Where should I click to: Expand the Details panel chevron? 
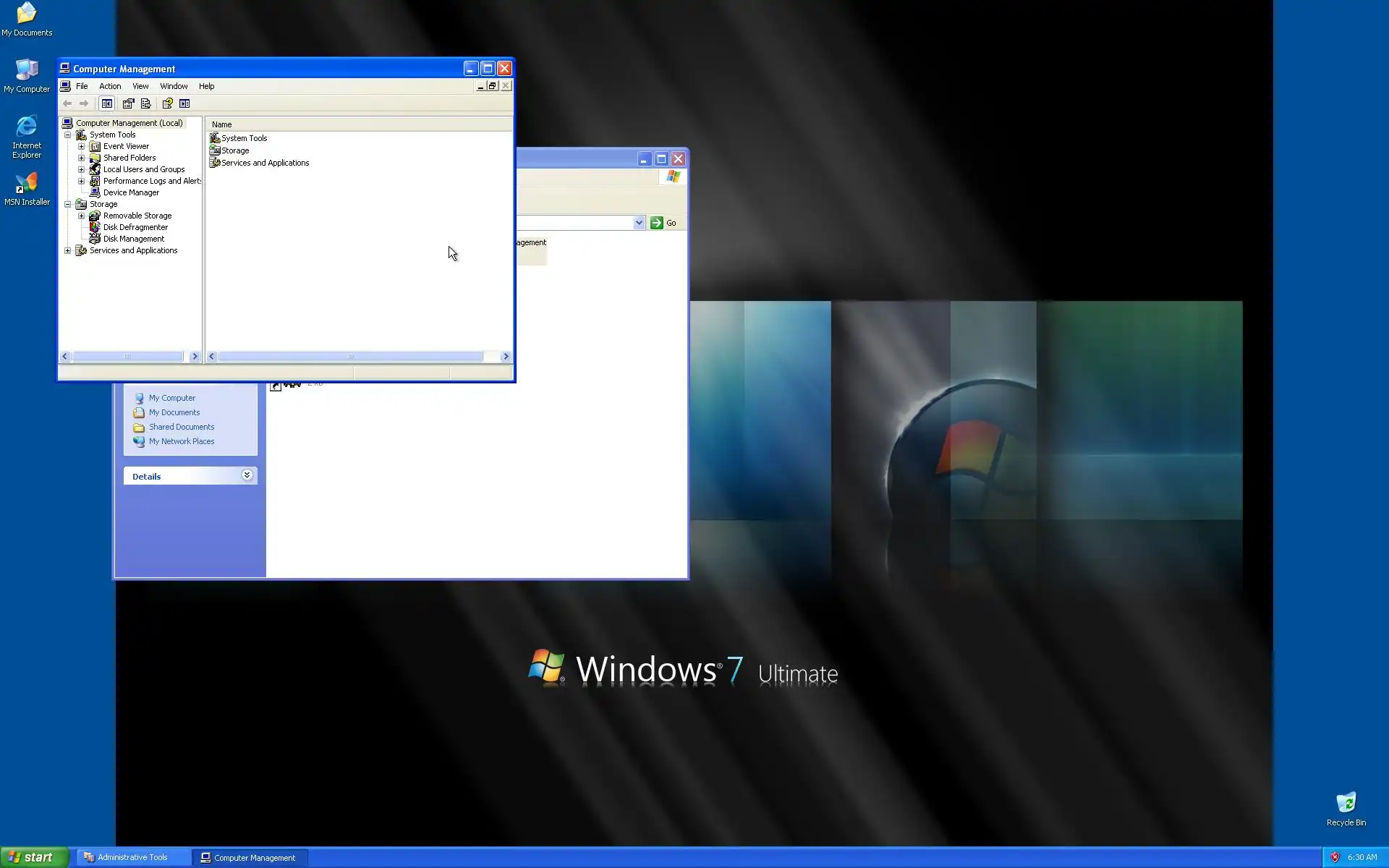pos(247,475)
